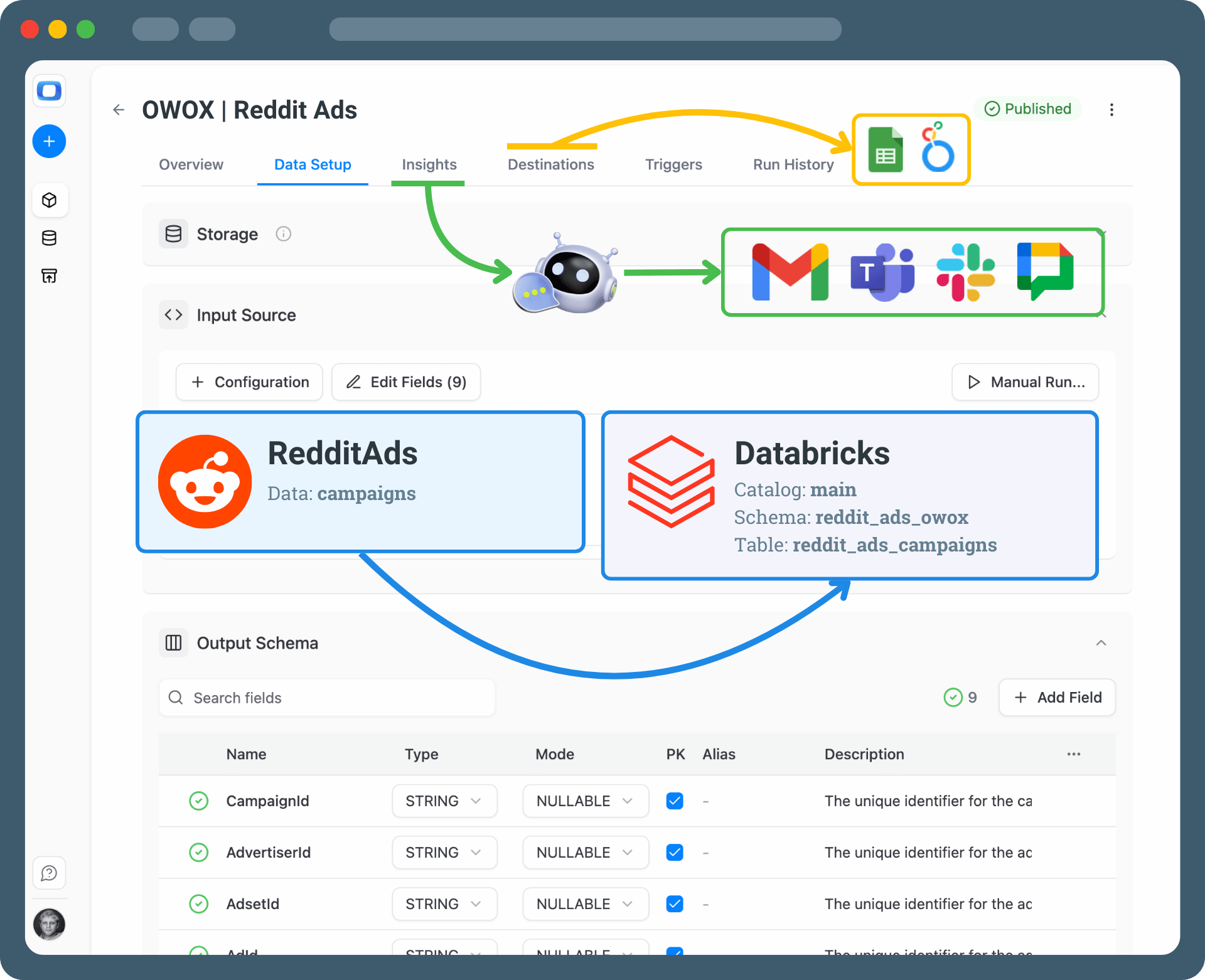1205x980 pixels.
Task: Click the Reddit Ads source logo
Action: tap(204, 481)
